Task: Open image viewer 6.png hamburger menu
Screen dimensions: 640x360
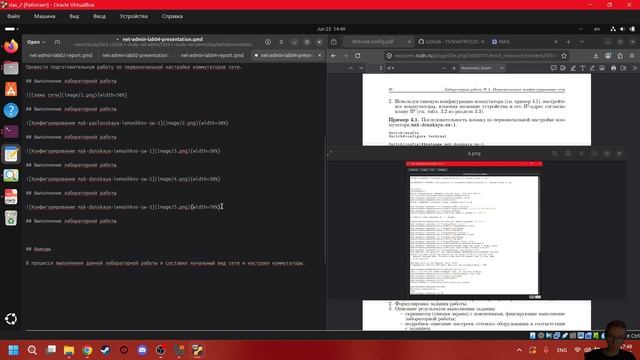Action: tap(581, 153)
